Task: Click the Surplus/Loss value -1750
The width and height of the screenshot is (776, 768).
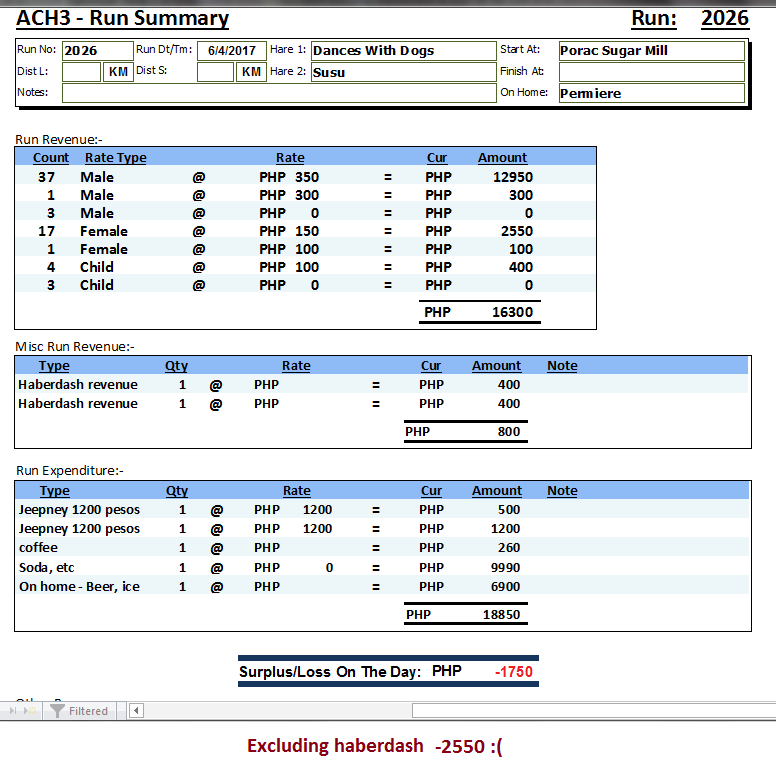Action: [x=514, y=672]
